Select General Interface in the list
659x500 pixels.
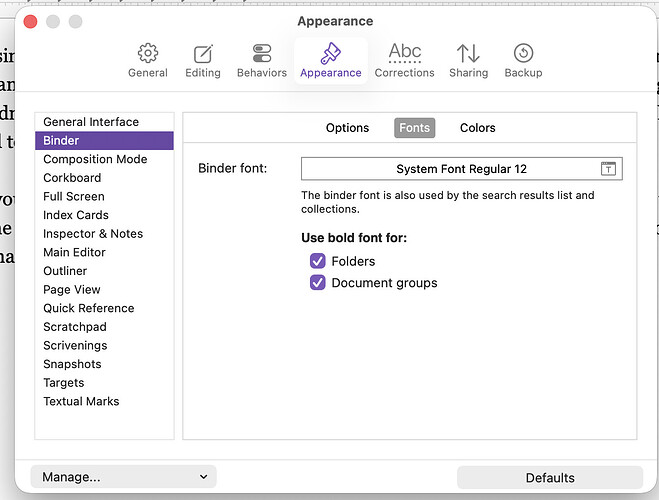click(x=104, y=122)
